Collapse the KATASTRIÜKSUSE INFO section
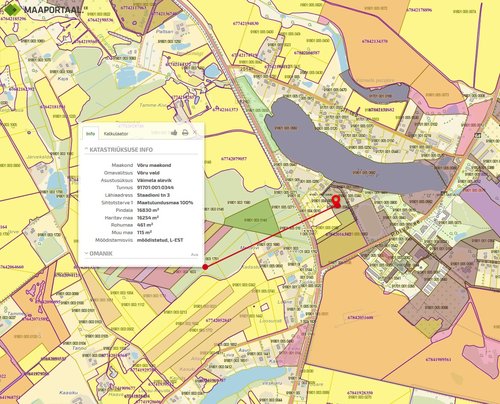Screen dimensions: 500x404 point(118,150)
